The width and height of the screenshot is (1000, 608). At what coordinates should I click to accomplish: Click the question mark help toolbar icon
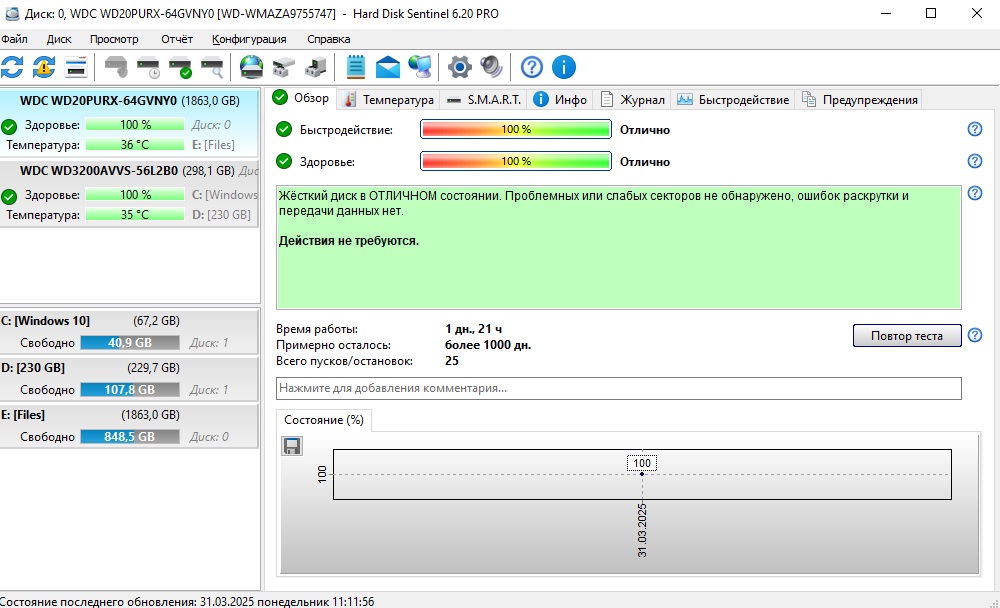532,67
